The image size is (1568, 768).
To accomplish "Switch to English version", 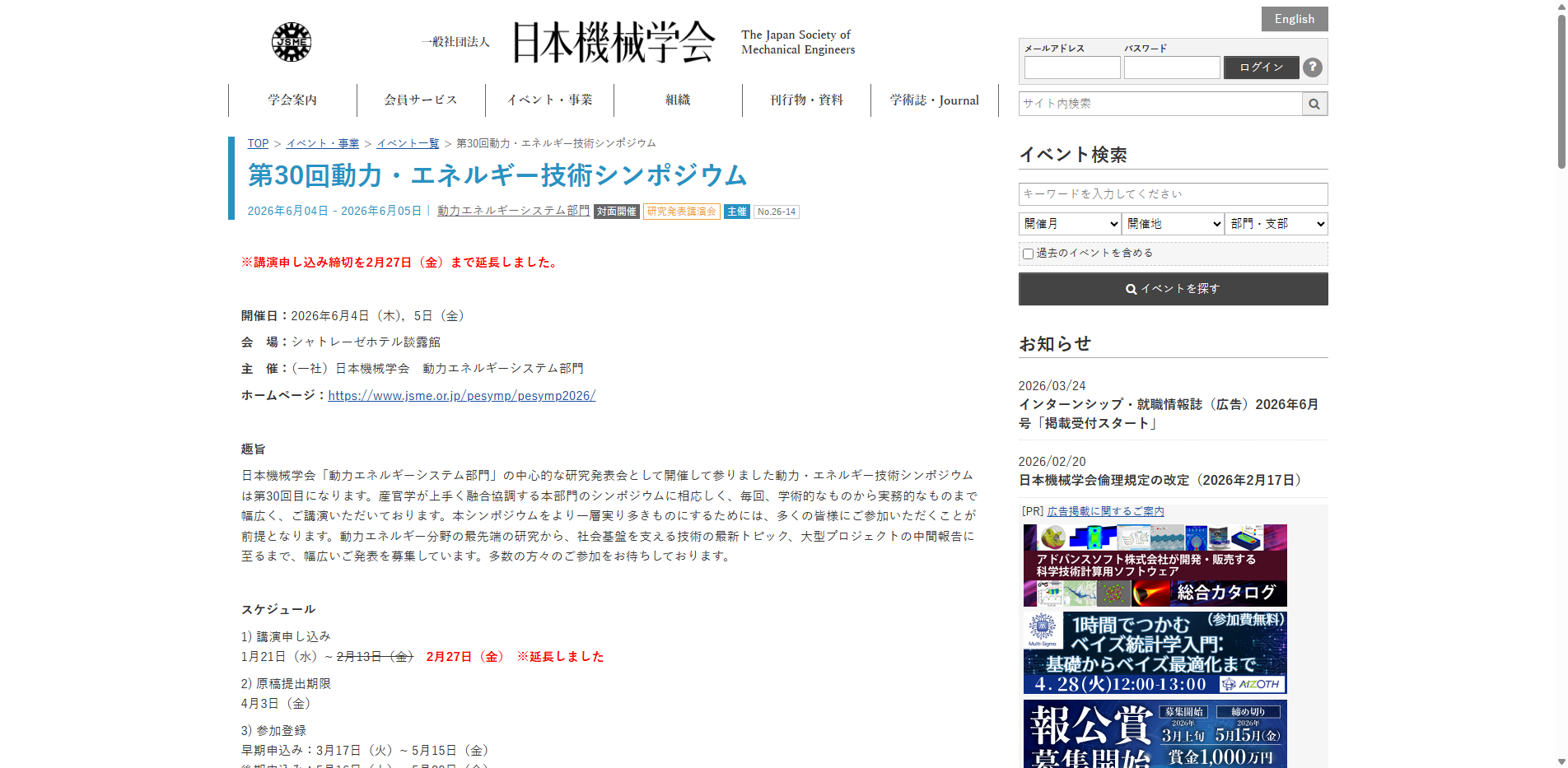I will pyautogui.click(x=1294, y=18).
